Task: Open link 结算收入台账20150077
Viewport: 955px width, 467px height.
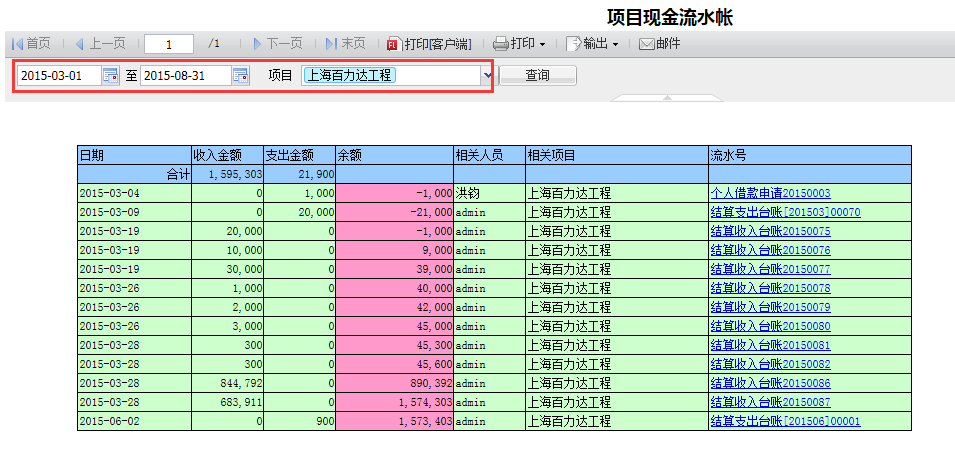Action: click(770, 269)
